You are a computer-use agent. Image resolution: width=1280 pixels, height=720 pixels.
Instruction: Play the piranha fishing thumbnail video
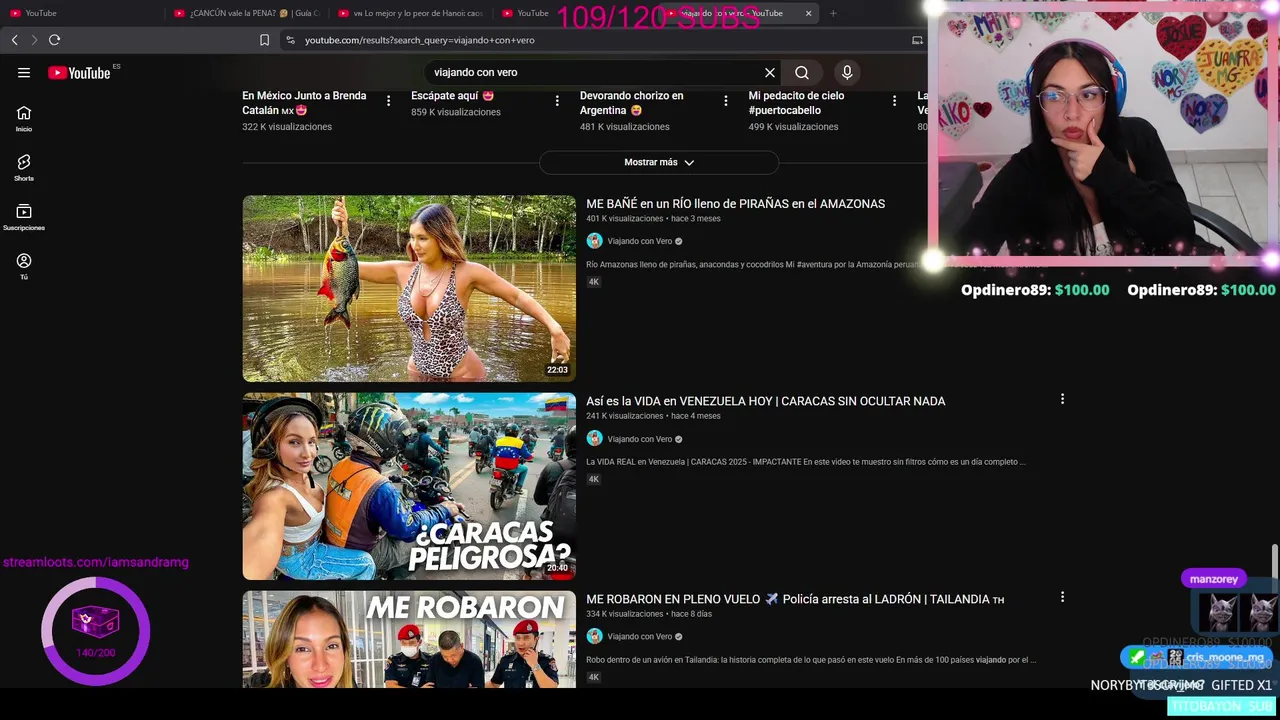tap(409, 288)
